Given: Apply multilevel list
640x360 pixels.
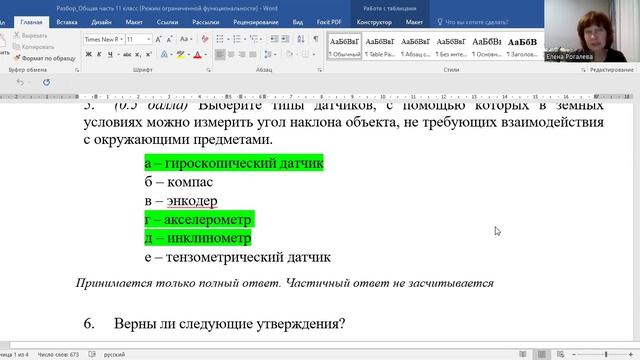Looking at the screenshot, I should click(x=254, y=39).
